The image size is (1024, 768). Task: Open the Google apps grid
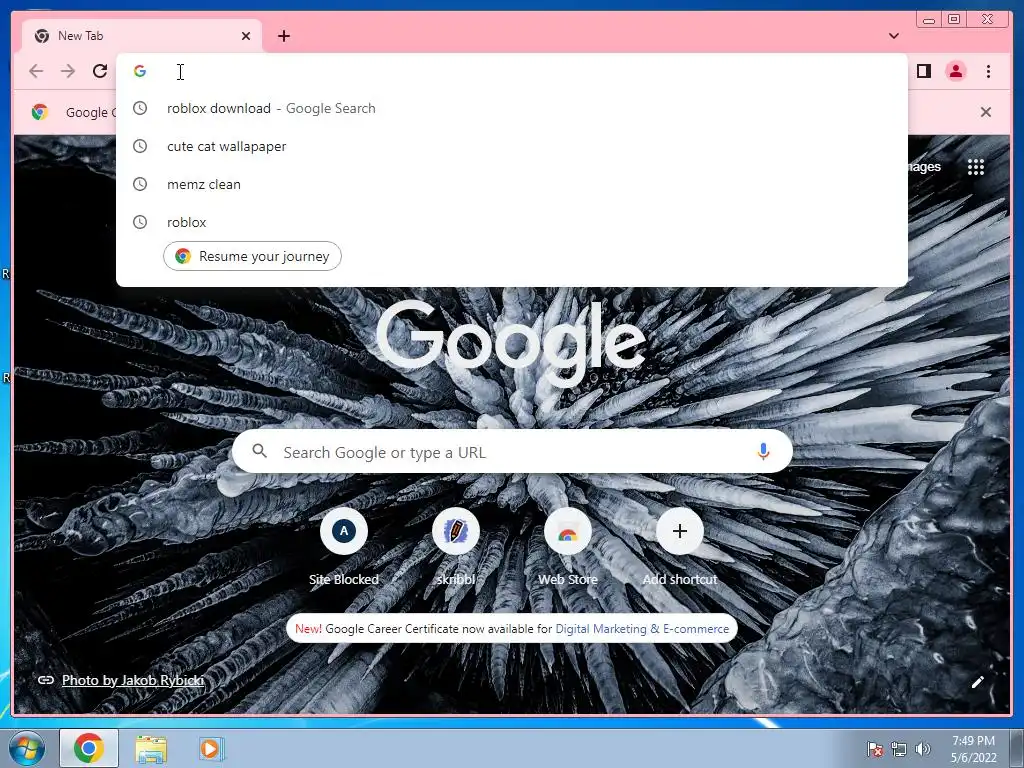coord(976,167)
